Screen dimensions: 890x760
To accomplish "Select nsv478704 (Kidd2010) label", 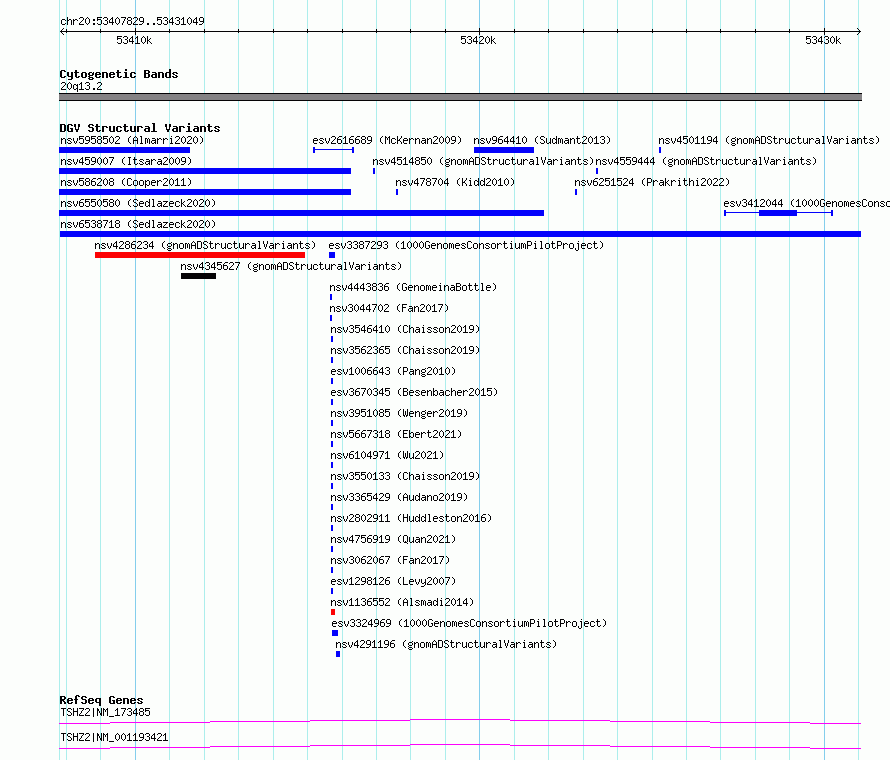I will pyautogui.click(x=455, y=182).
